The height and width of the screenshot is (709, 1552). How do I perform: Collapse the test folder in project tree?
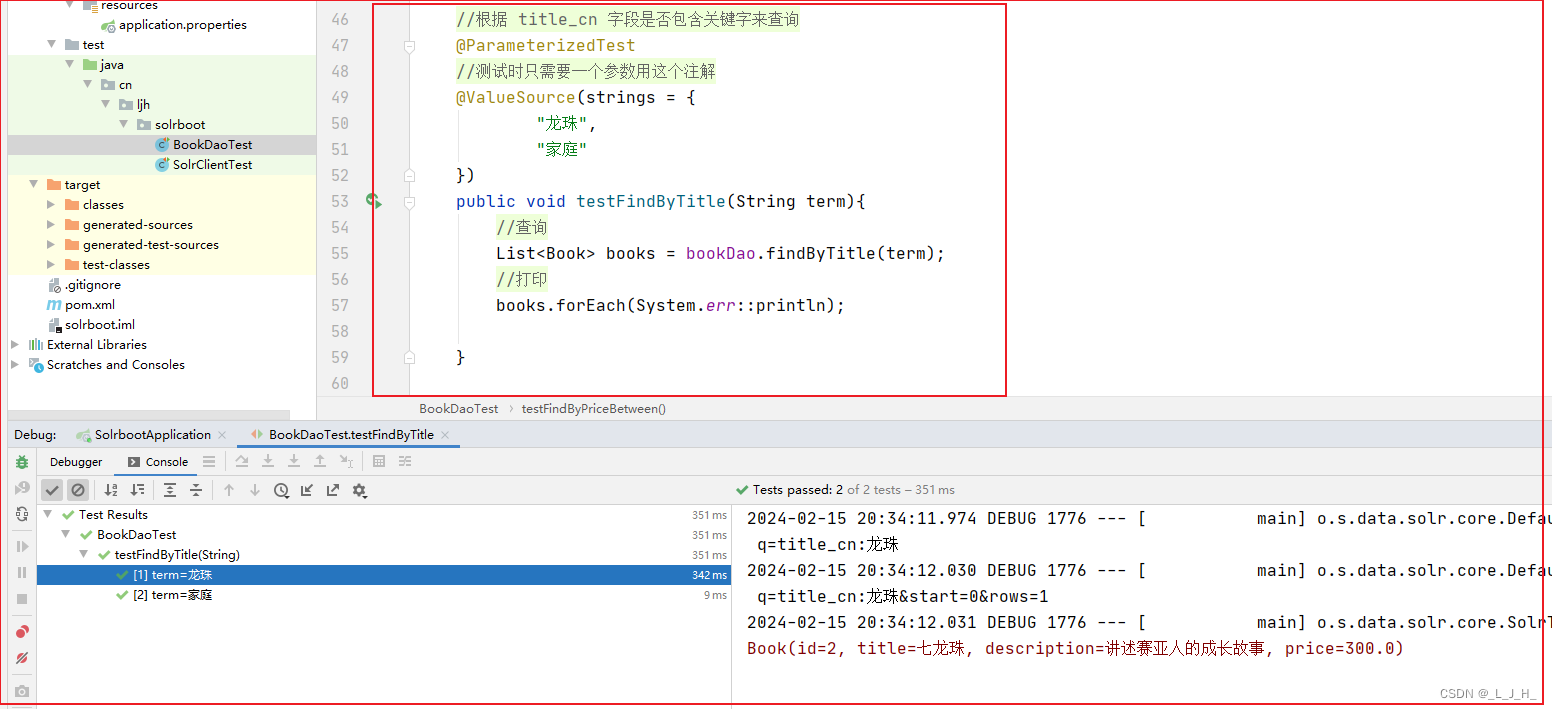click(53, 44)
